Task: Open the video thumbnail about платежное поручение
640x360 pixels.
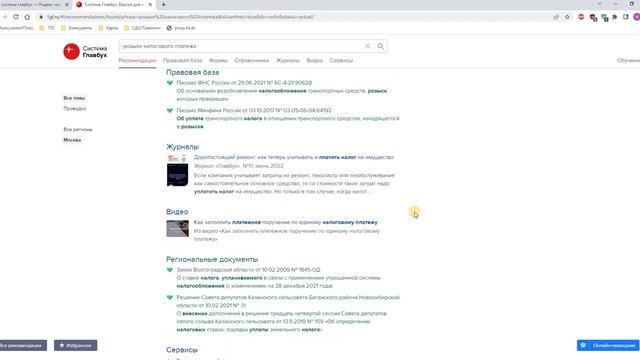Action: point(178,229)
